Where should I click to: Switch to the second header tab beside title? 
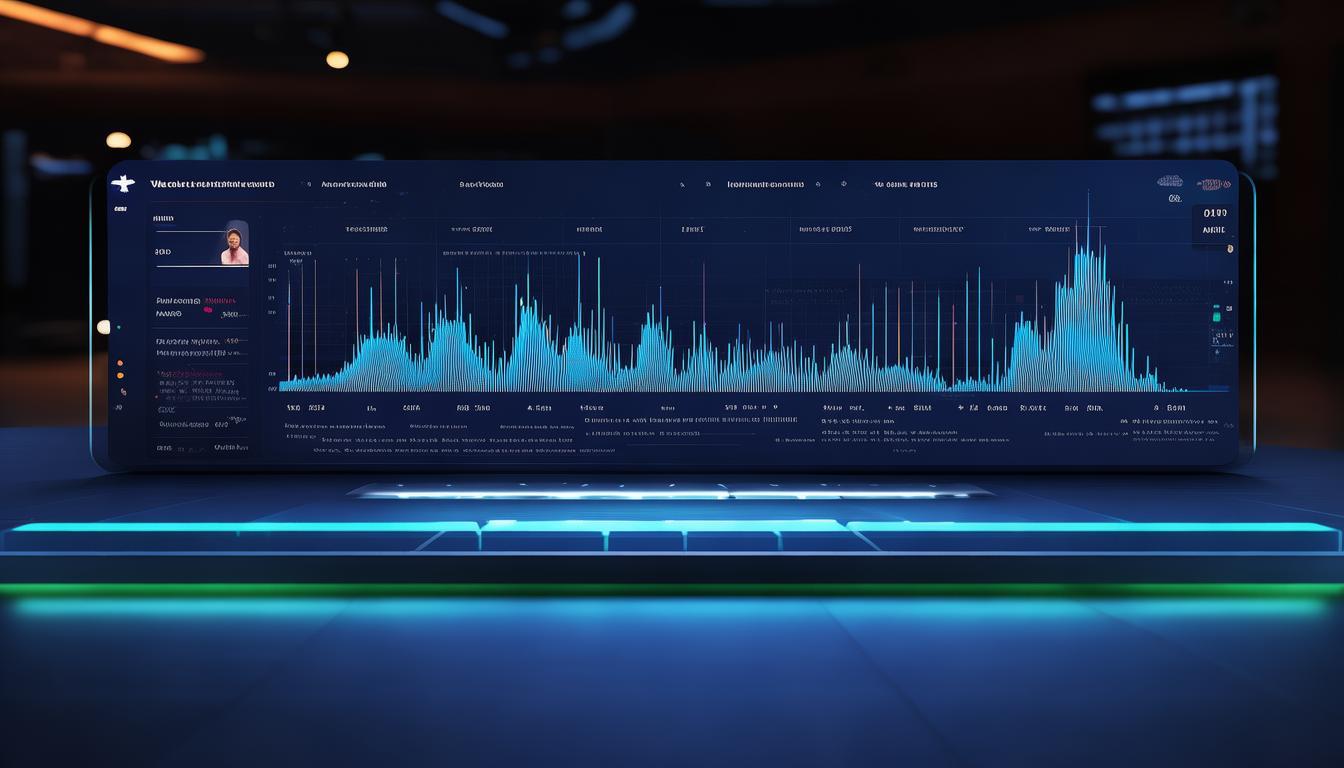(355, 185)
